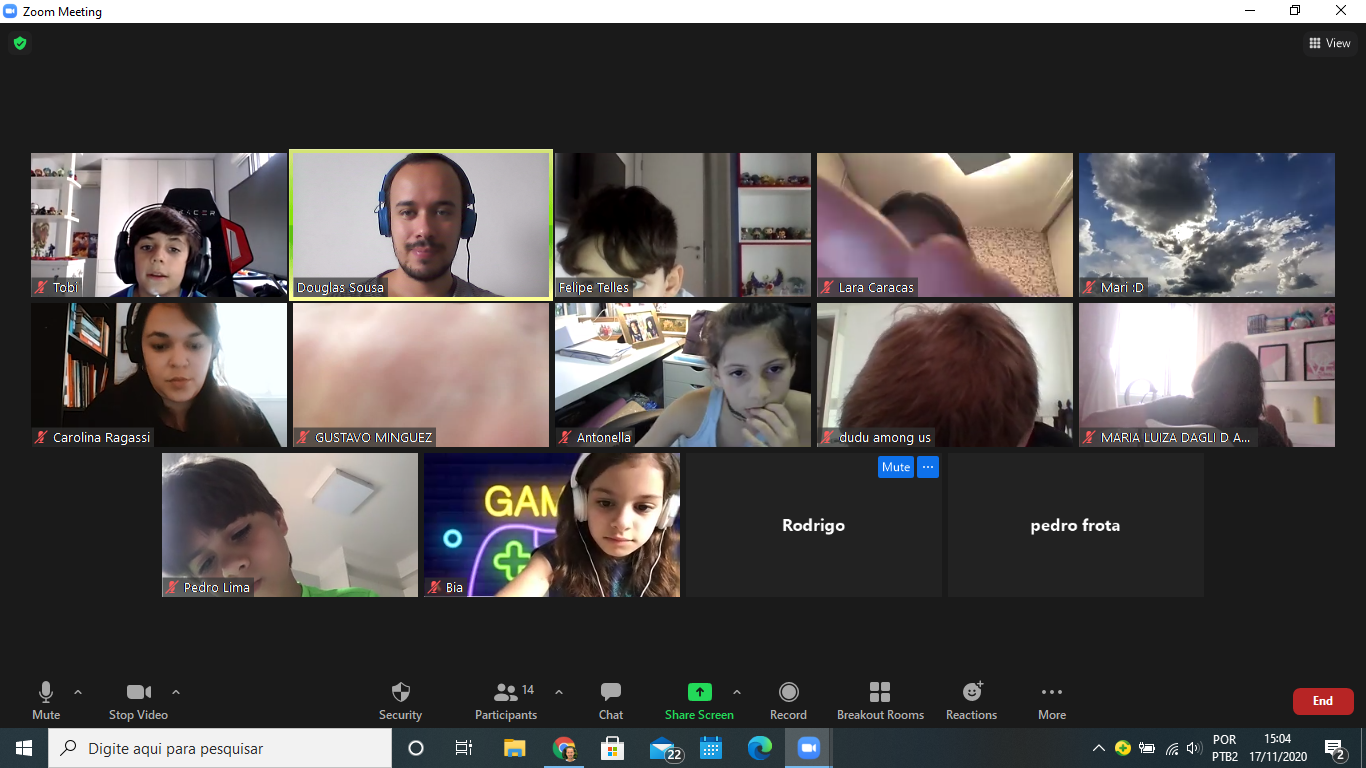
Task: Select Bia's video tile
Action: click(552, 525)
